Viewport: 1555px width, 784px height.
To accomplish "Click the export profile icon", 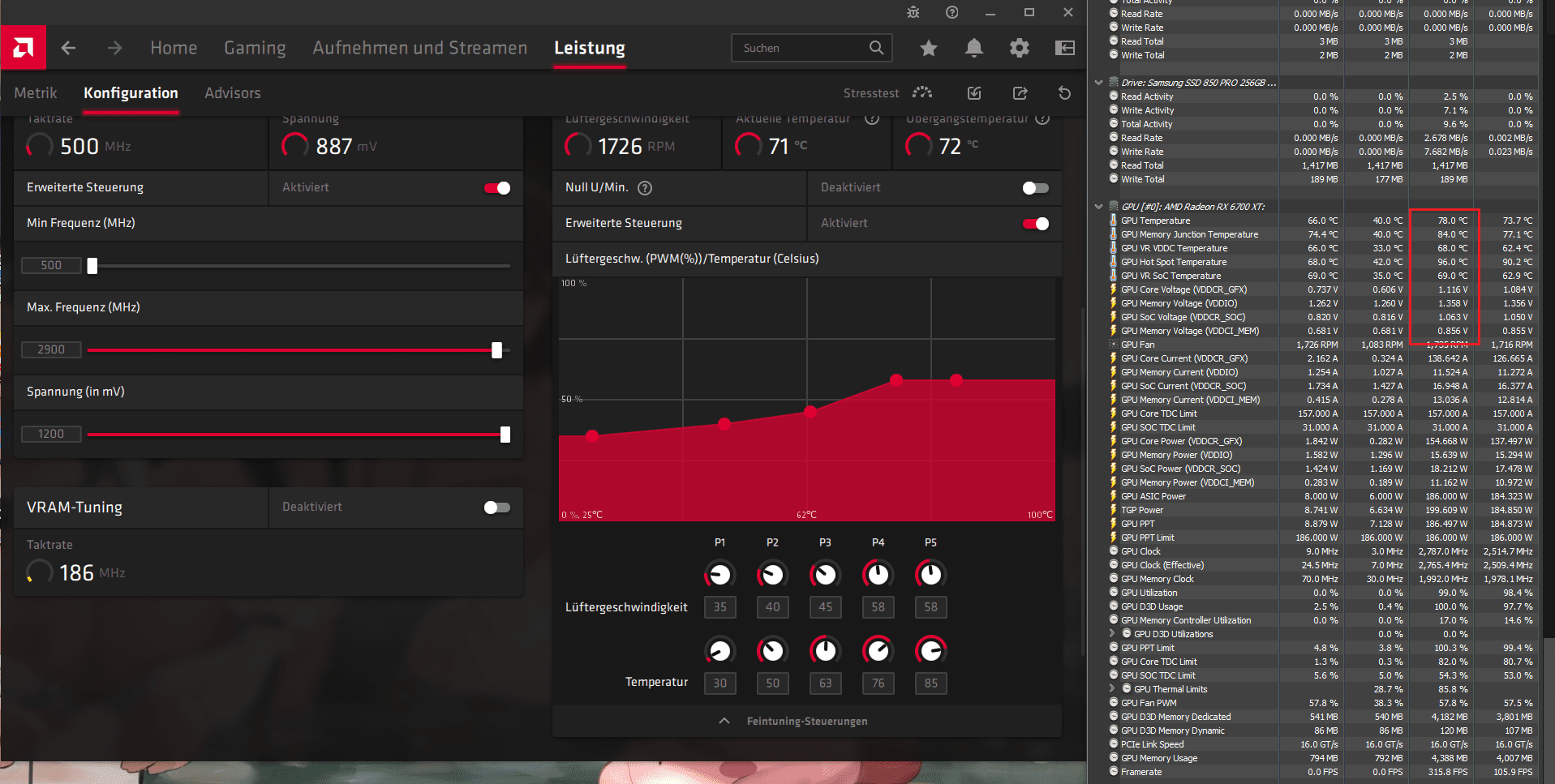I will pos(1020,93).
